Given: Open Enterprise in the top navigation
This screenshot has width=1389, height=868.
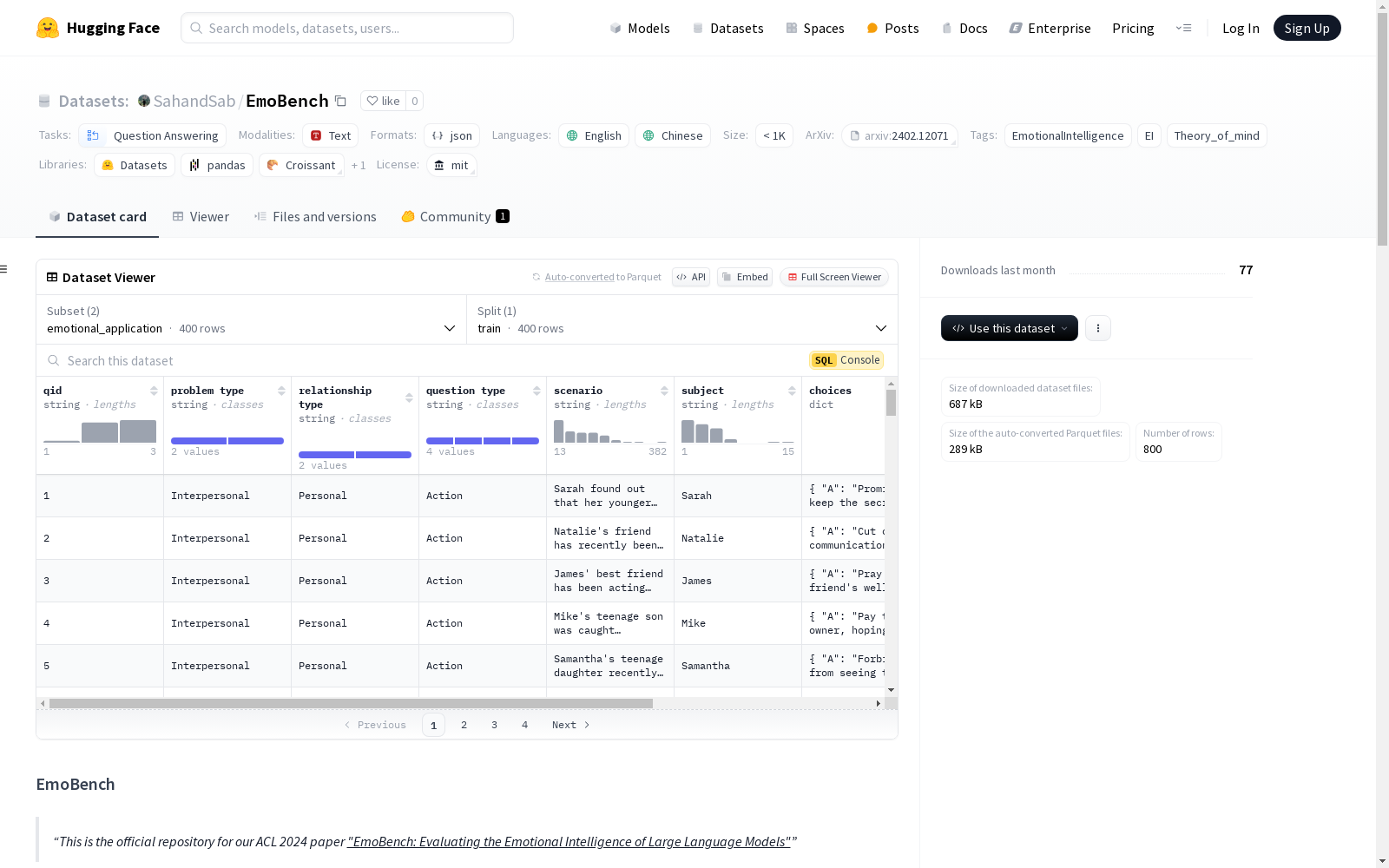Looking at the screenshot, I should click(1050, 28).
